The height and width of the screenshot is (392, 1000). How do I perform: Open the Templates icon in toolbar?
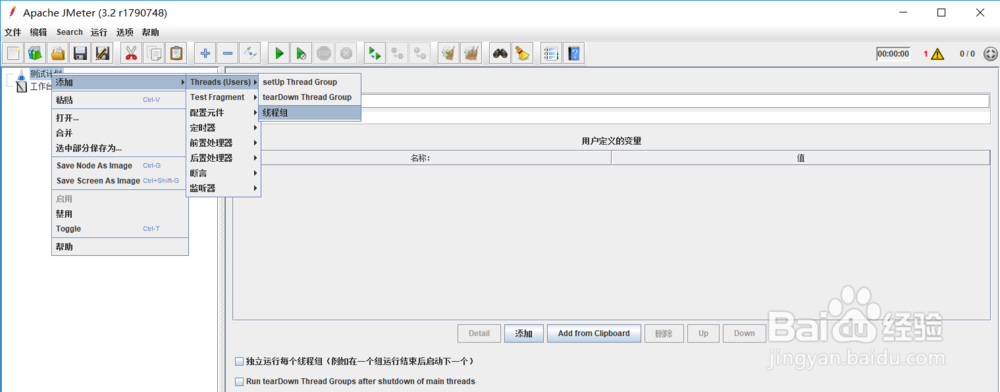(35, 54)
